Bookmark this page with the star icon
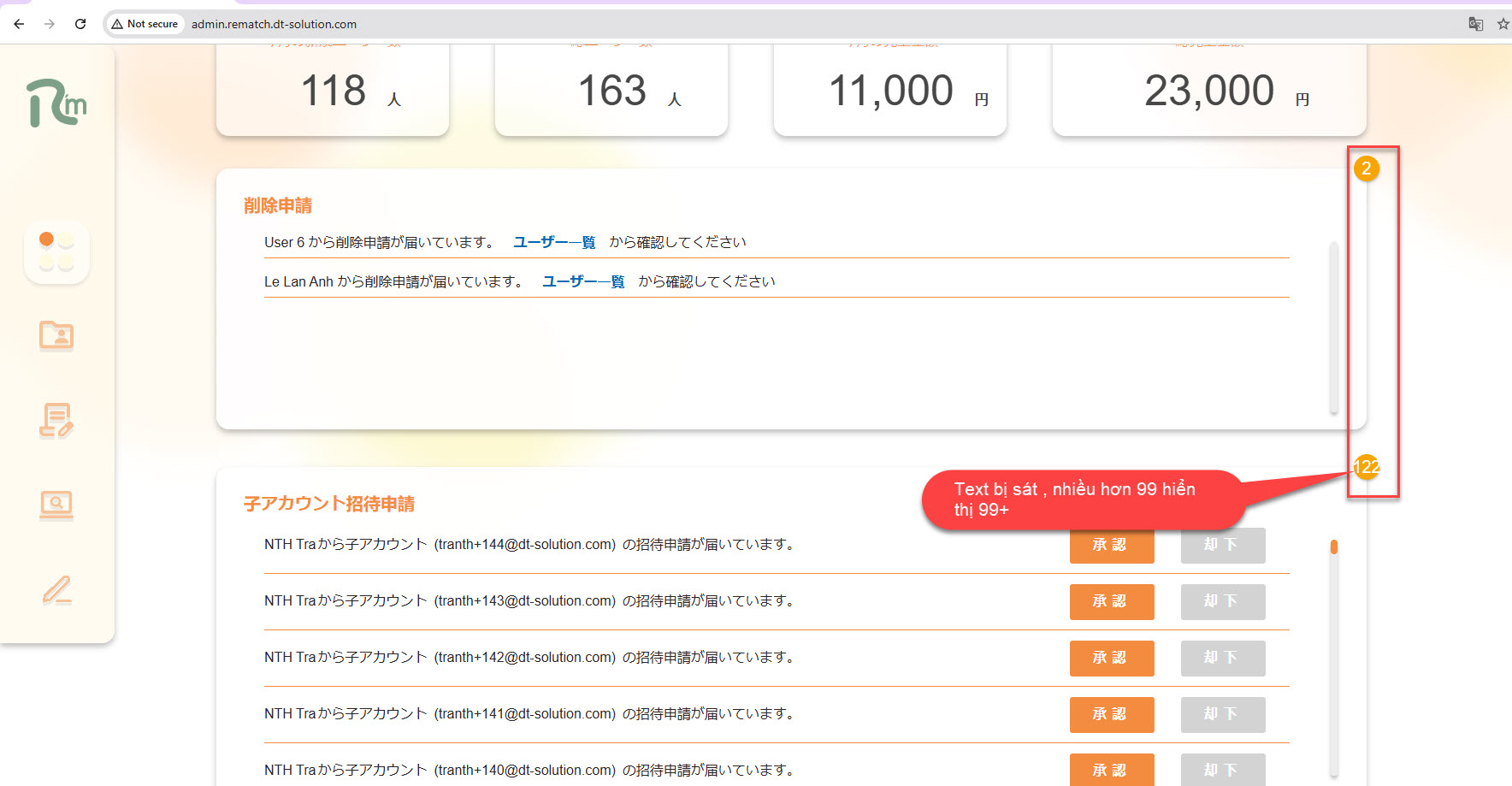This screenshot has width=1512, height=786. click(1503, 24)
